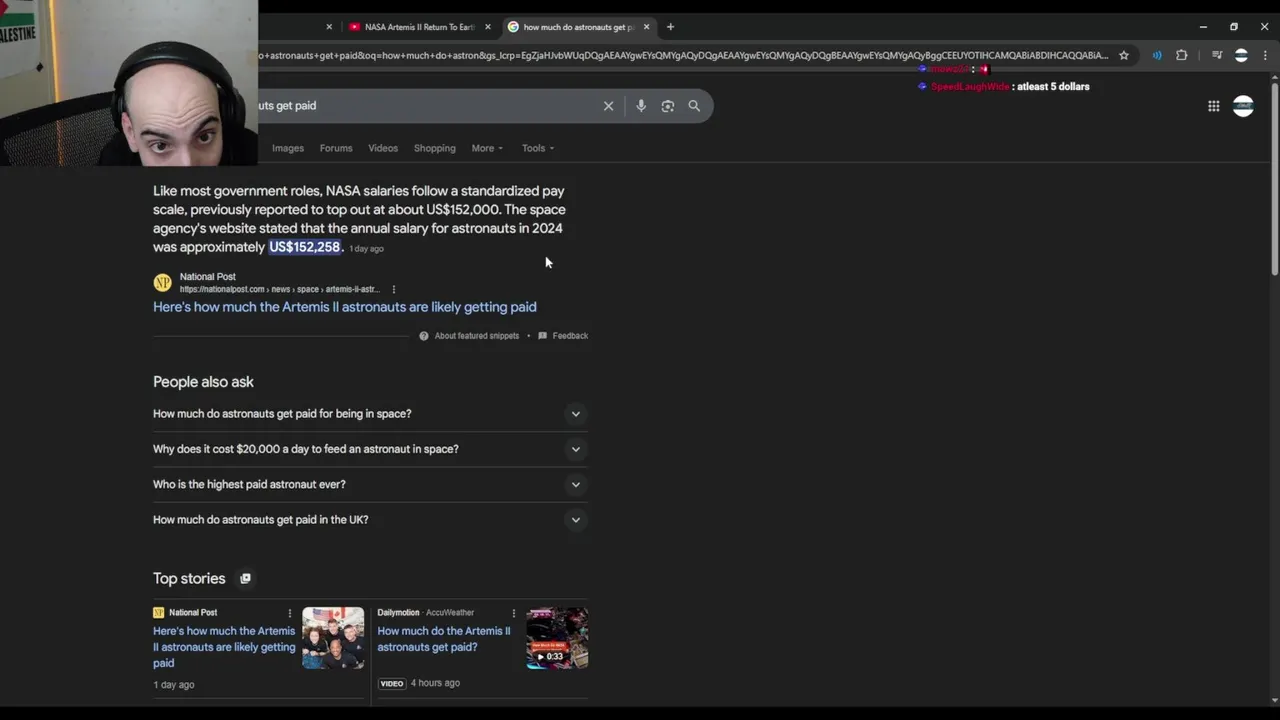Screen dimensions: 1280x720
Task: Open 'Here's how much the Artemis II astronauts' featured link
Action: click(345, 307)
